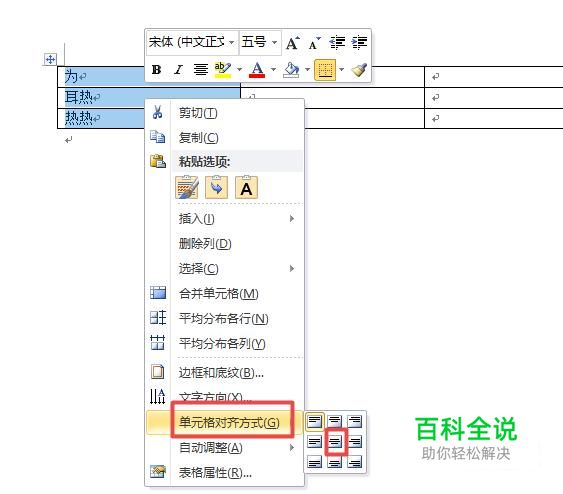
Task: Open 文字方向(X) menu entry
Action: pos(225,397)
